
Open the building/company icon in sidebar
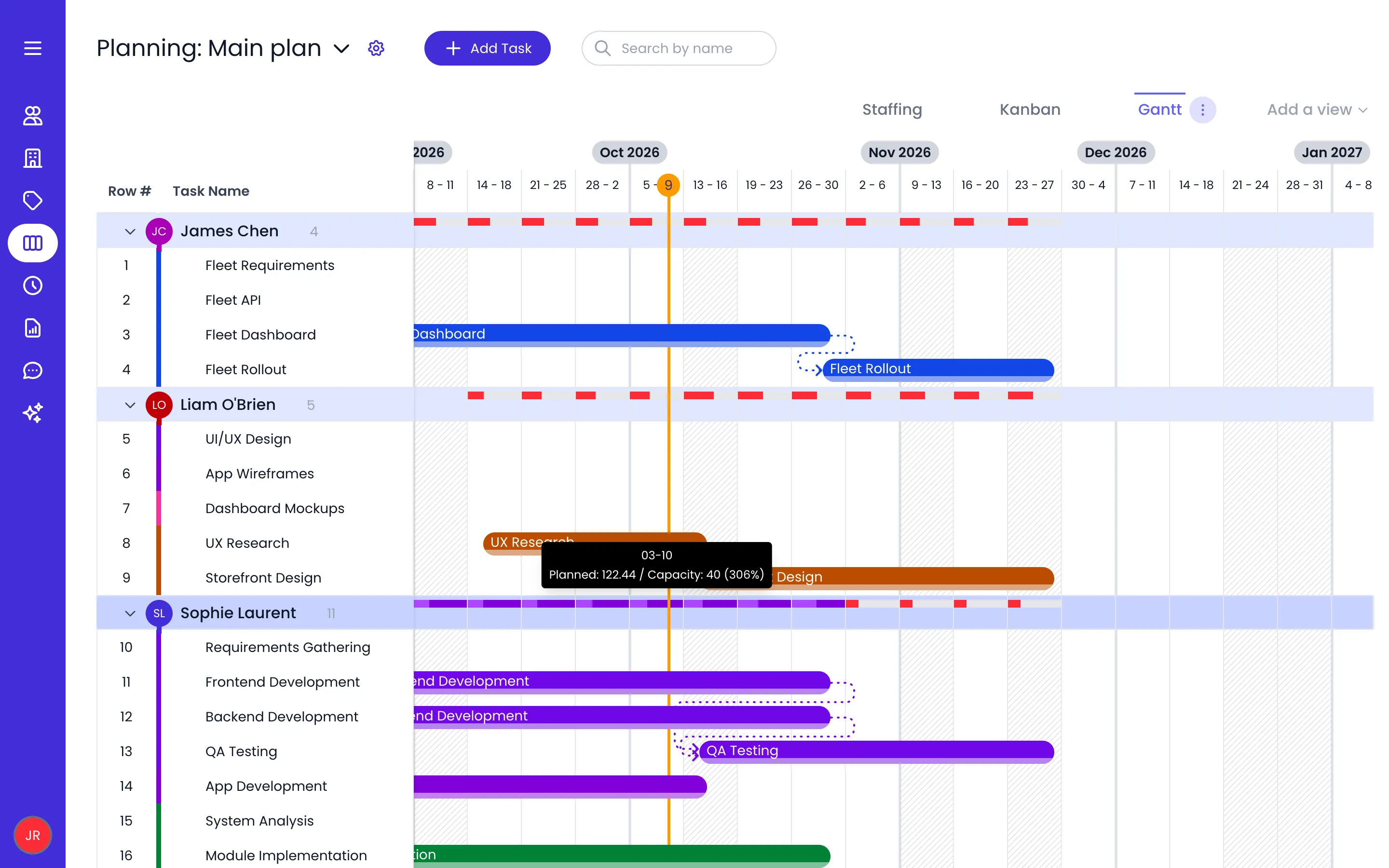click(x=33, y=159)
